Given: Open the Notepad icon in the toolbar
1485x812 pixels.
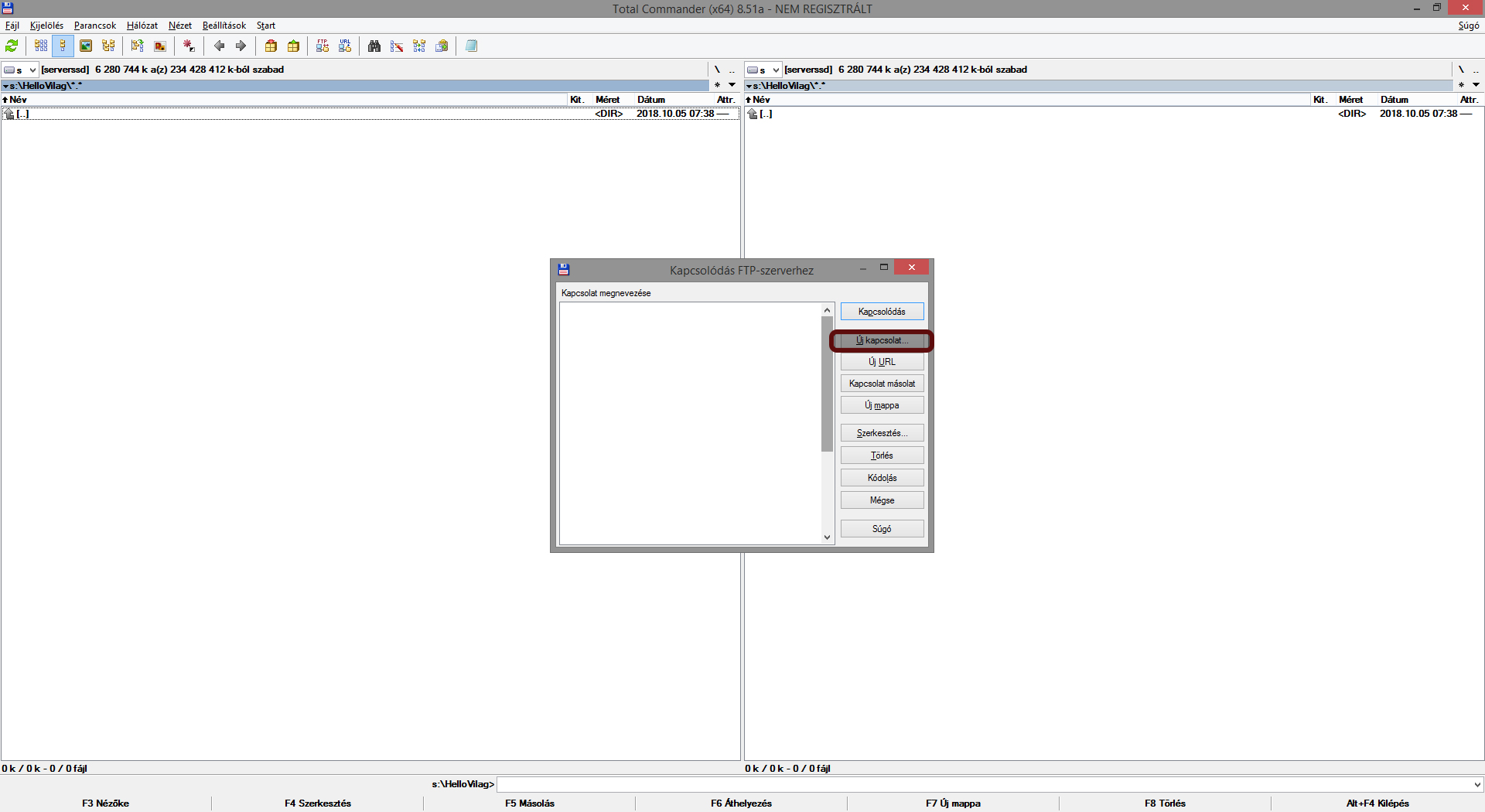Looking at the screenshot, I should coord(471,46).
